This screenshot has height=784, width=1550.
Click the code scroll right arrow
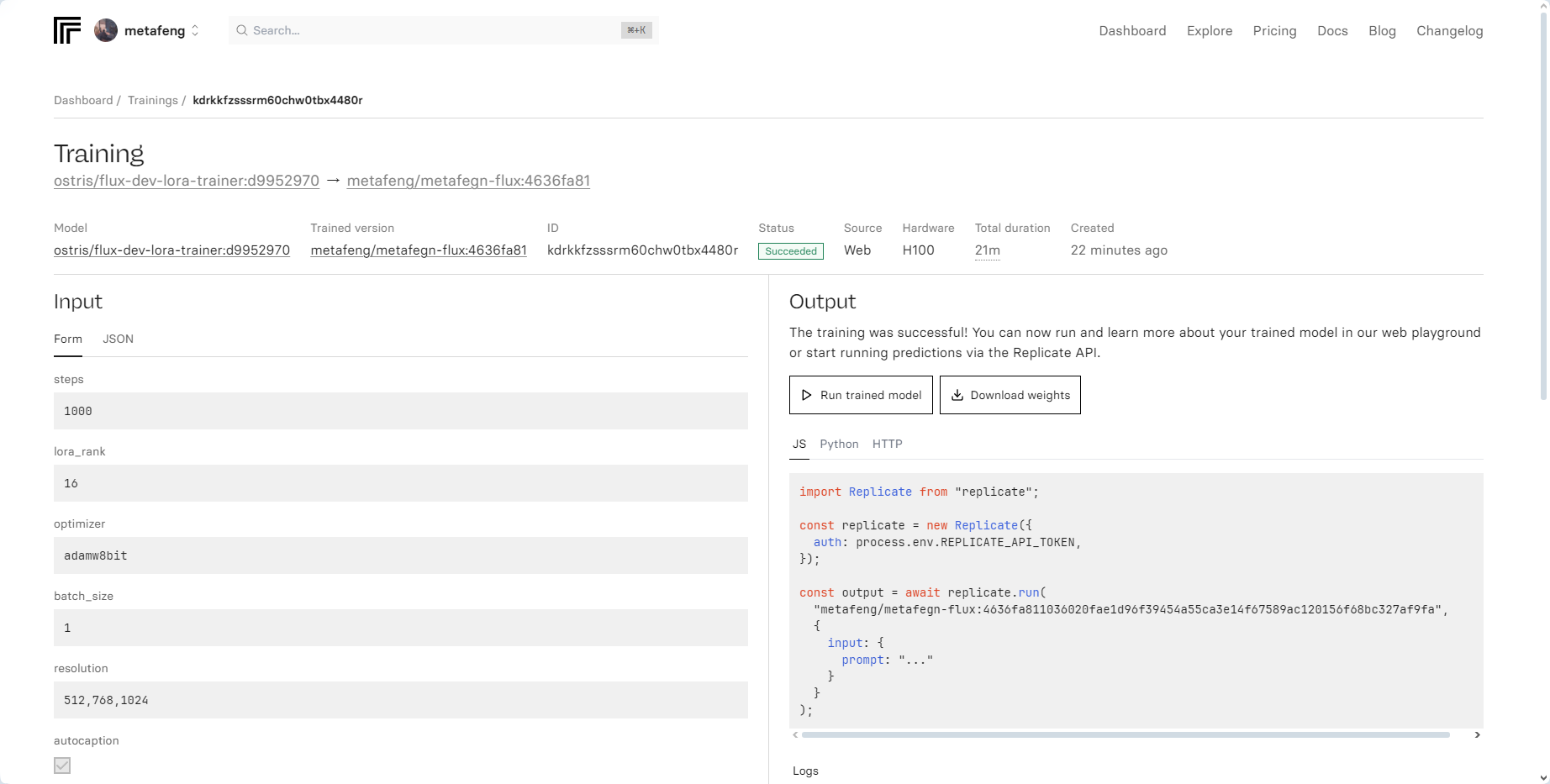coord(1477,735)
